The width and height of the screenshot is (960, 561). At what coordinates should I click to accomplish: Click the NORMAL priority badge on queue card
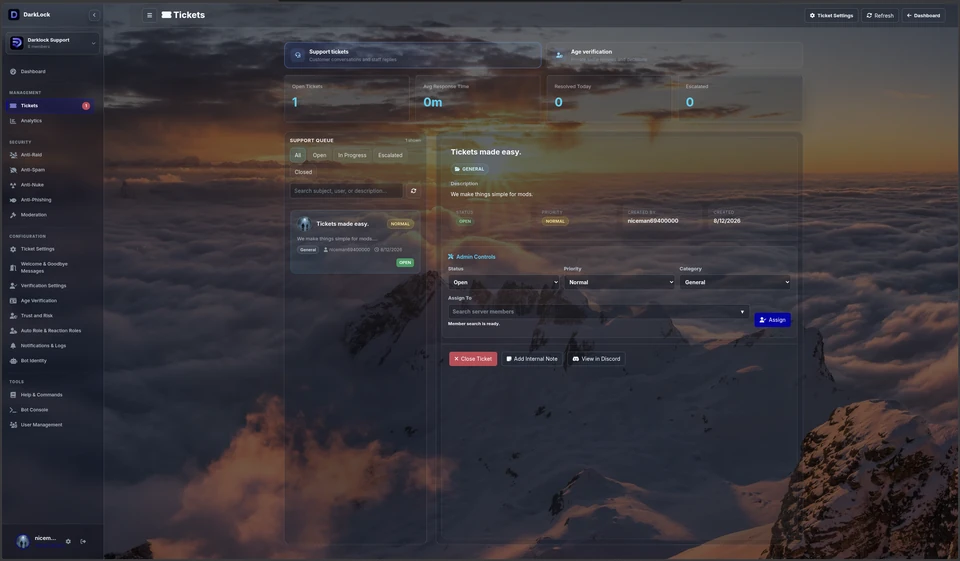pos(400,224)
